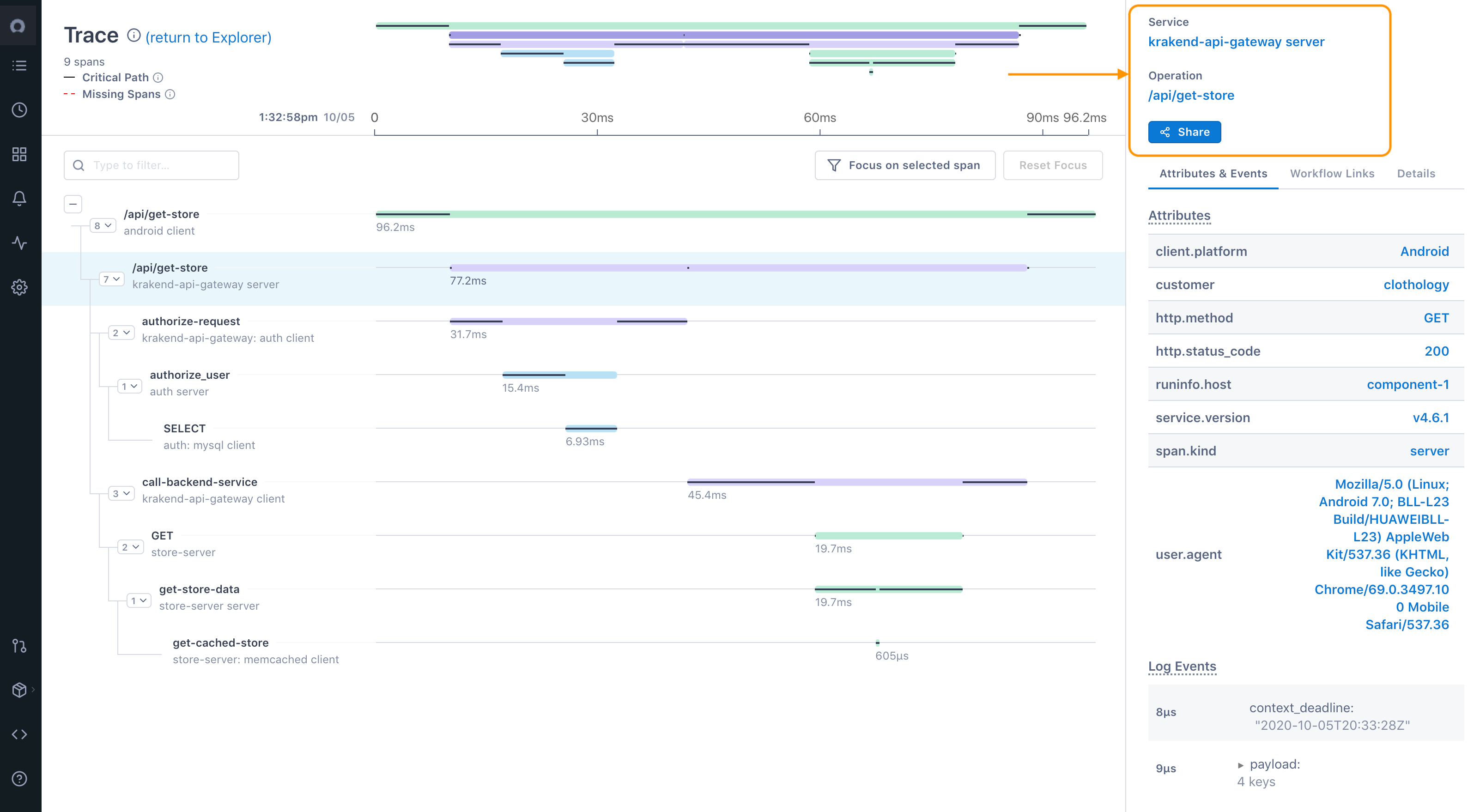This screenshot has height=812, width=1480.
Task: Collapse the authorize-request span's 2 children
Action: pos(121,333)
